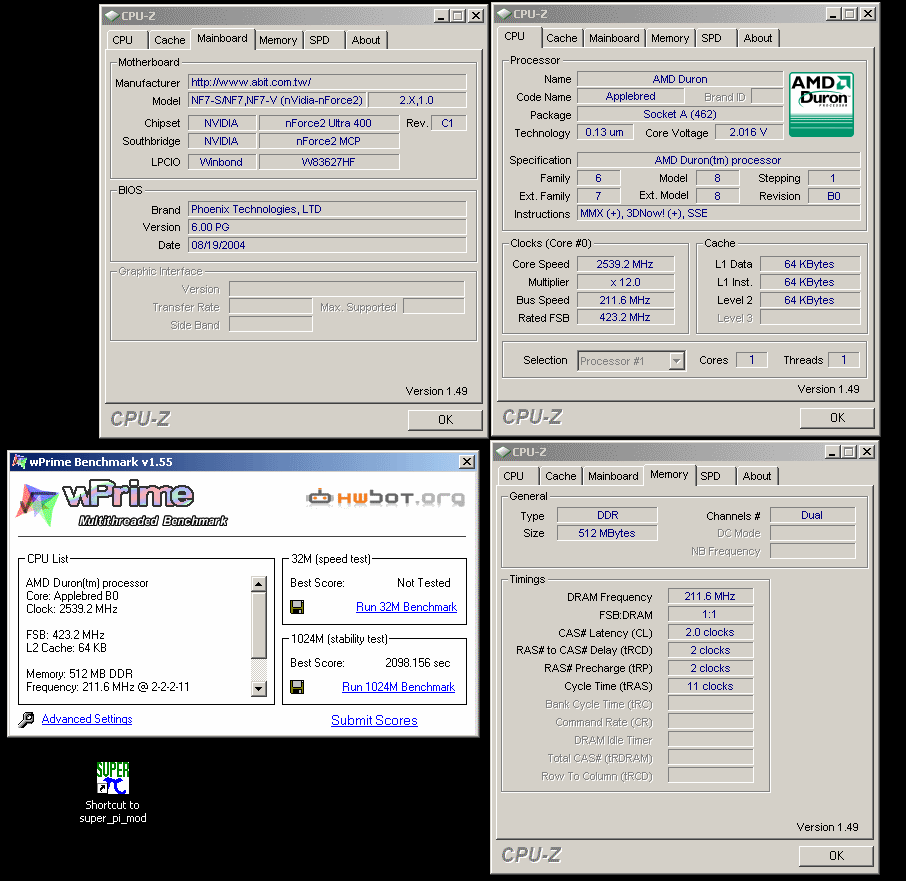Click the save icon under 1024M stability test
This screenshot has height=881, width=906.
coord(297,687)
